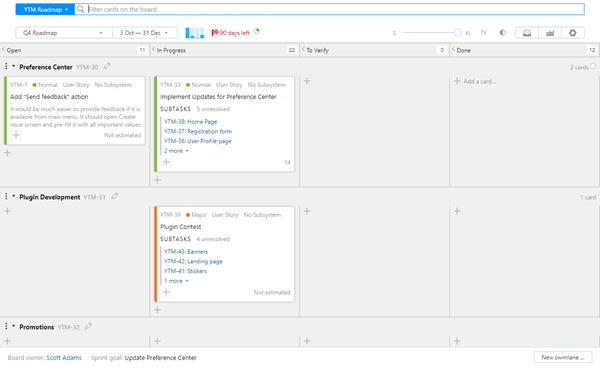Click the blue sprint progress bars icon
The width and height of the screenshot is (600, 374).
pyautogui.click(x=194, y=33)
